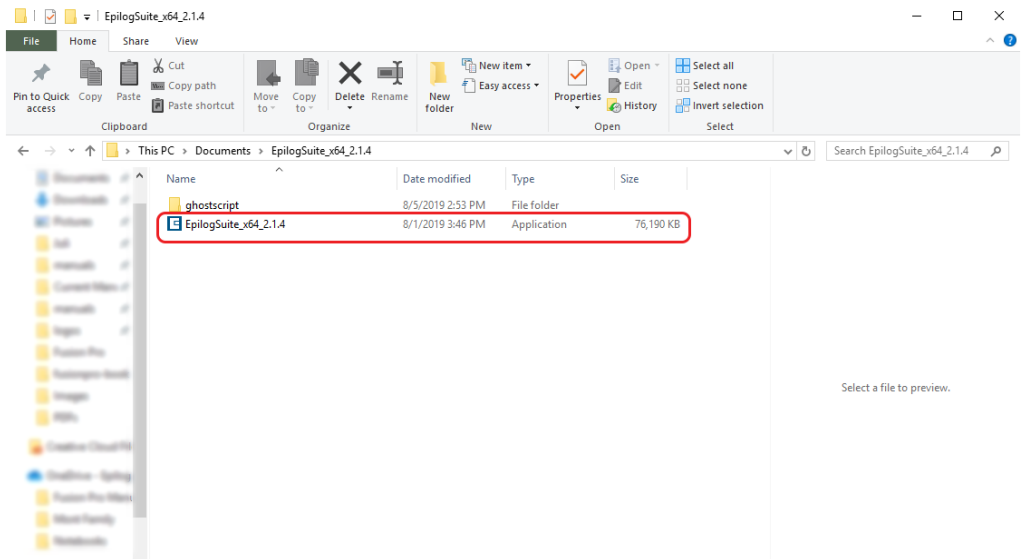Open the Move to dropdown
Image resolution: width=1025 pixels, height=559 pixels.
coord(266,86)
